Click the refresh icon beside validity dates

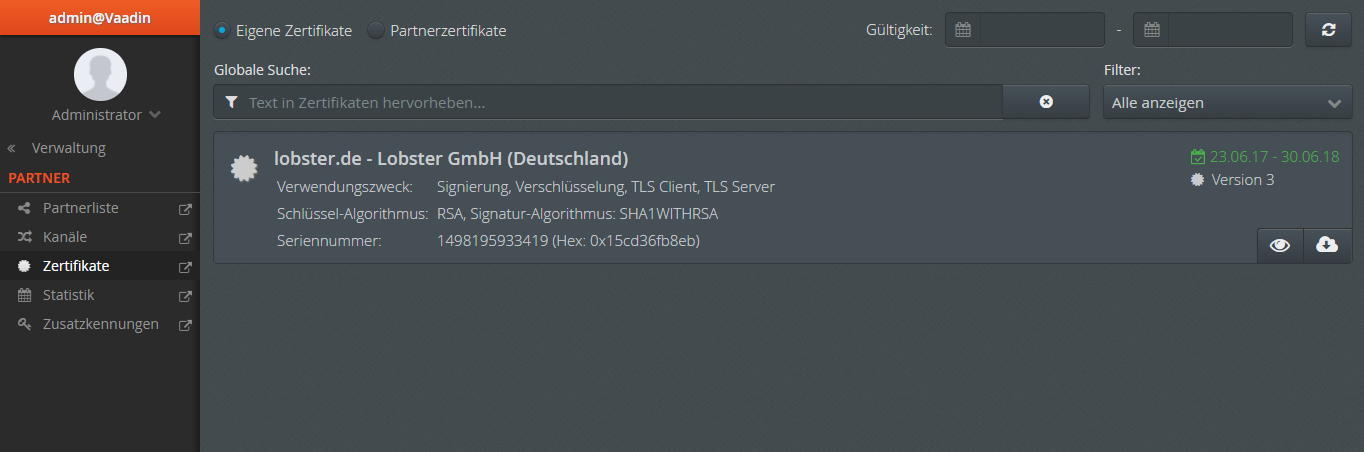pos(1328,30)
